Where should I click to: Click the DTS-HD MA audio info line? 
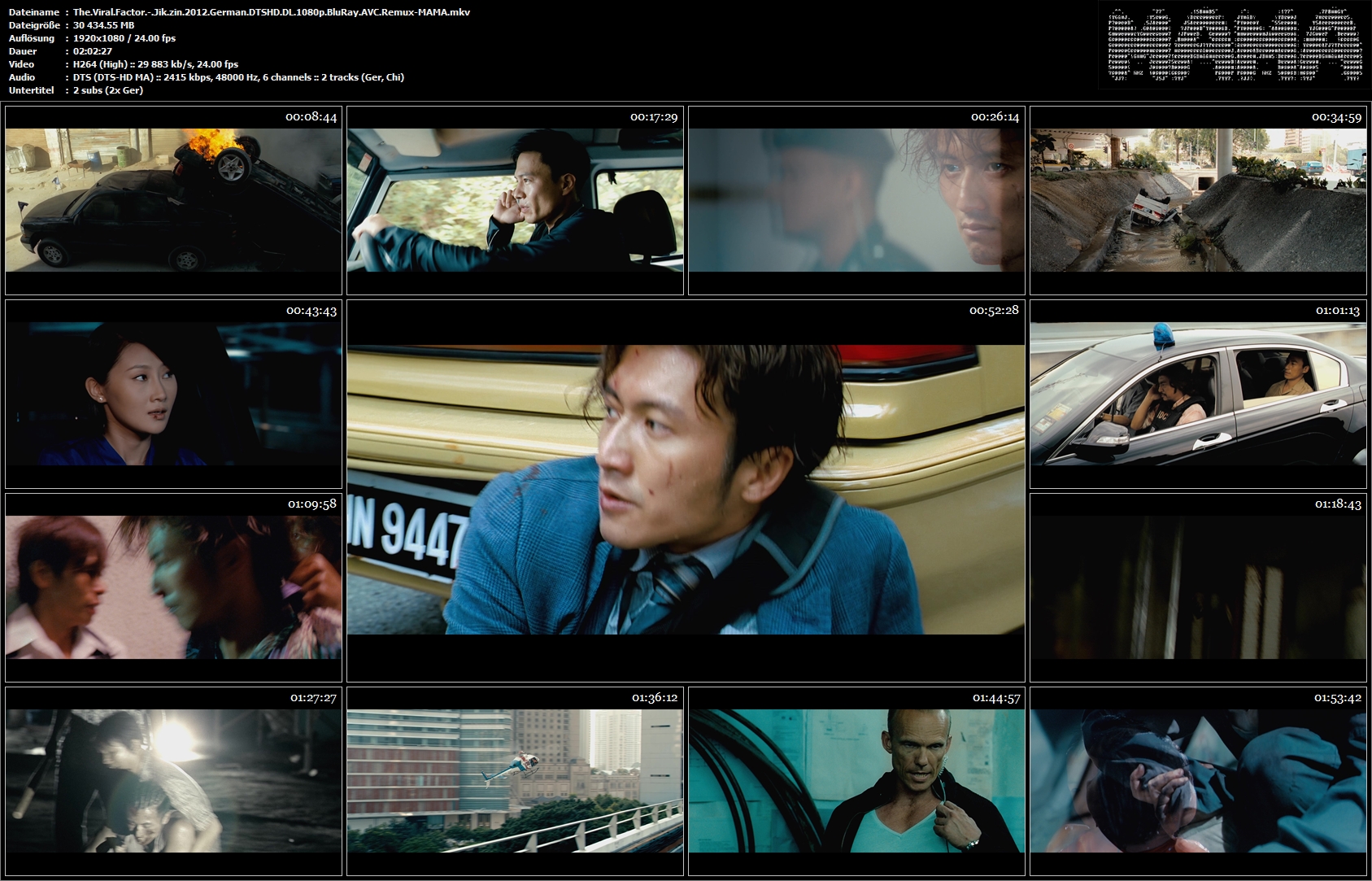click(238, 77)
